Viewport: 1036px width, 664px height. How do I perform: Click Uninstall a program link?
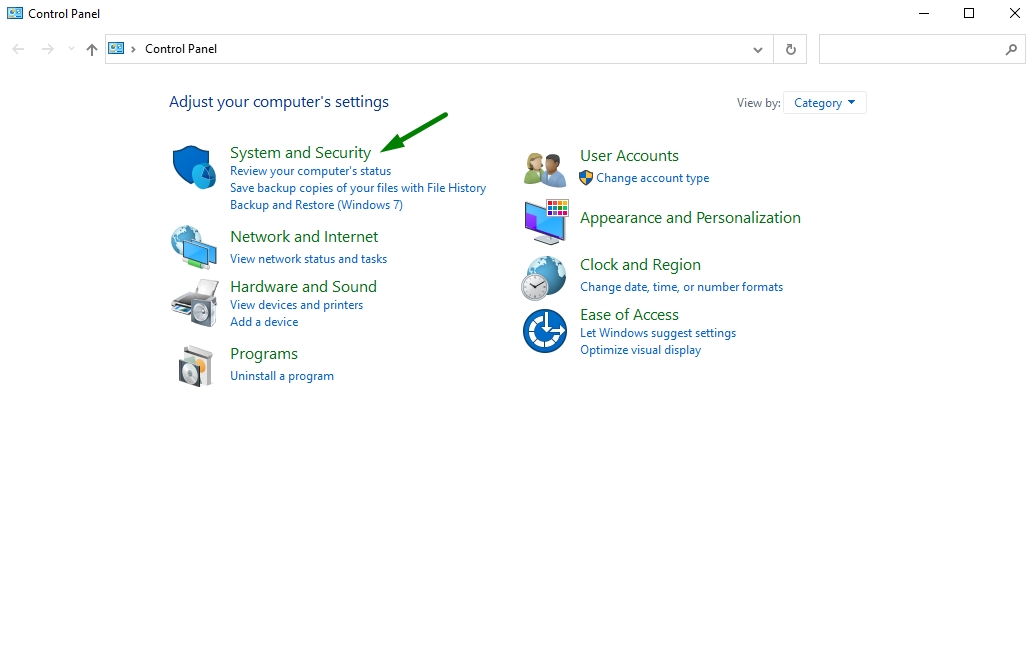[282, 376]
